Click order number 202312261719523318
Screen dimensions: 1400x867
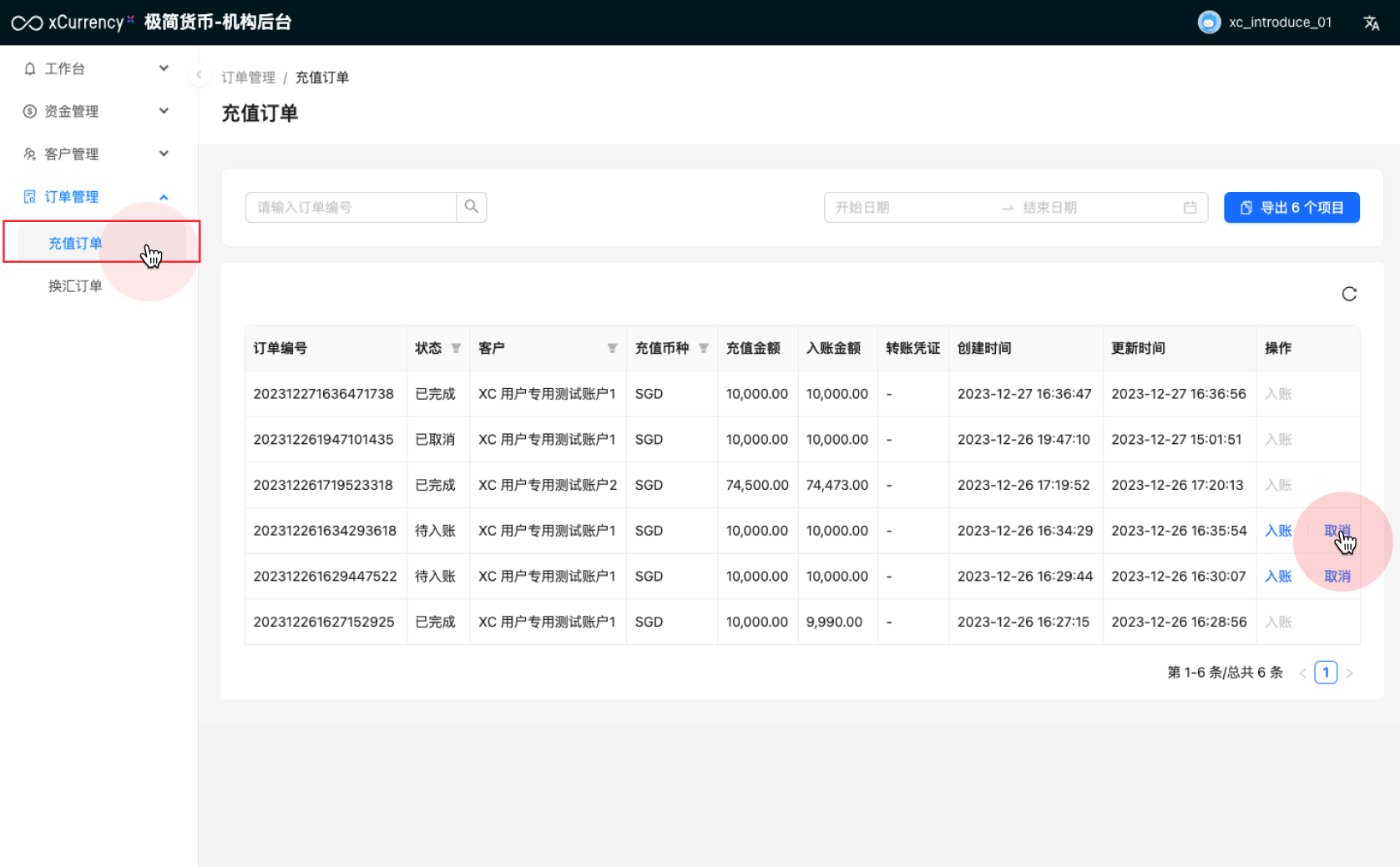pos(323,486)
